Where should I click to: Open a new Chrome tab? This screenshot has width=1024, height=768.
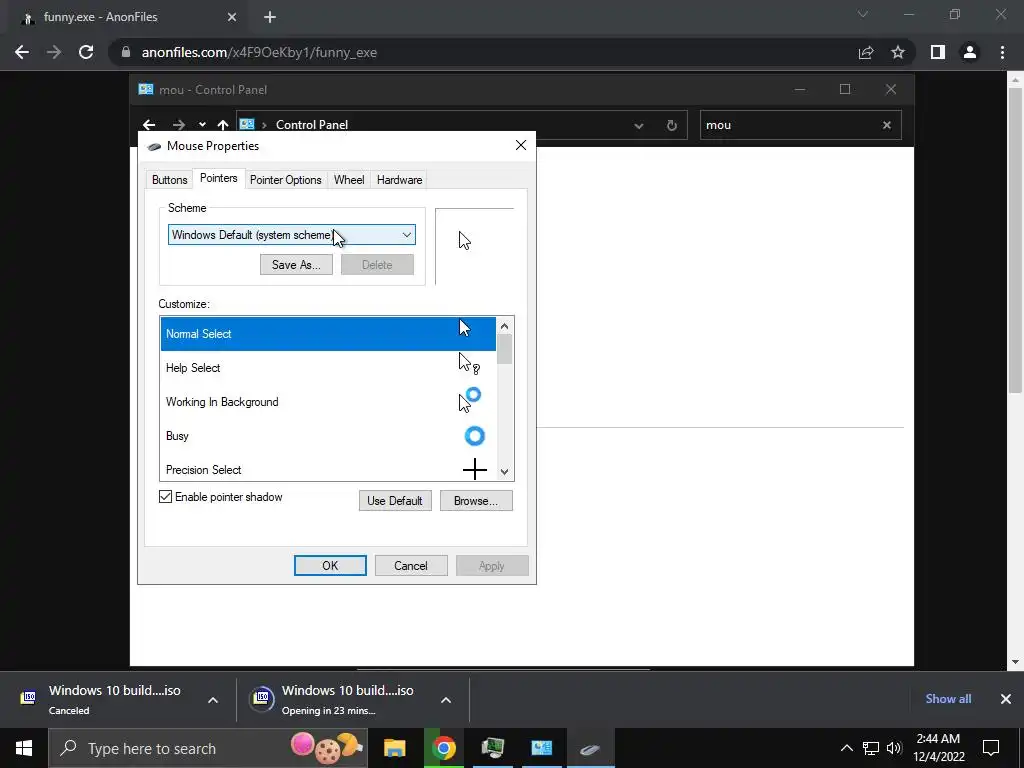click(270, 17)
